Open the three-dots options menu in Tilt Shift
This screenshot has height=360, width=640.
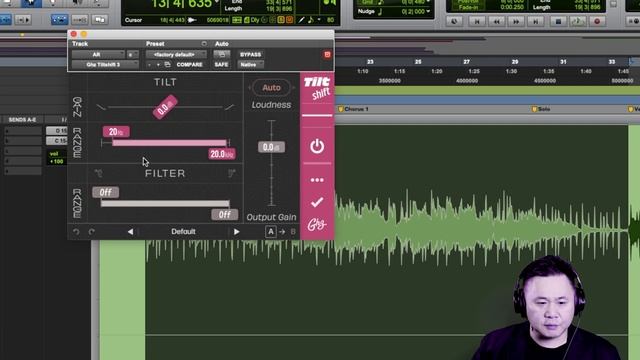point(317,180)
